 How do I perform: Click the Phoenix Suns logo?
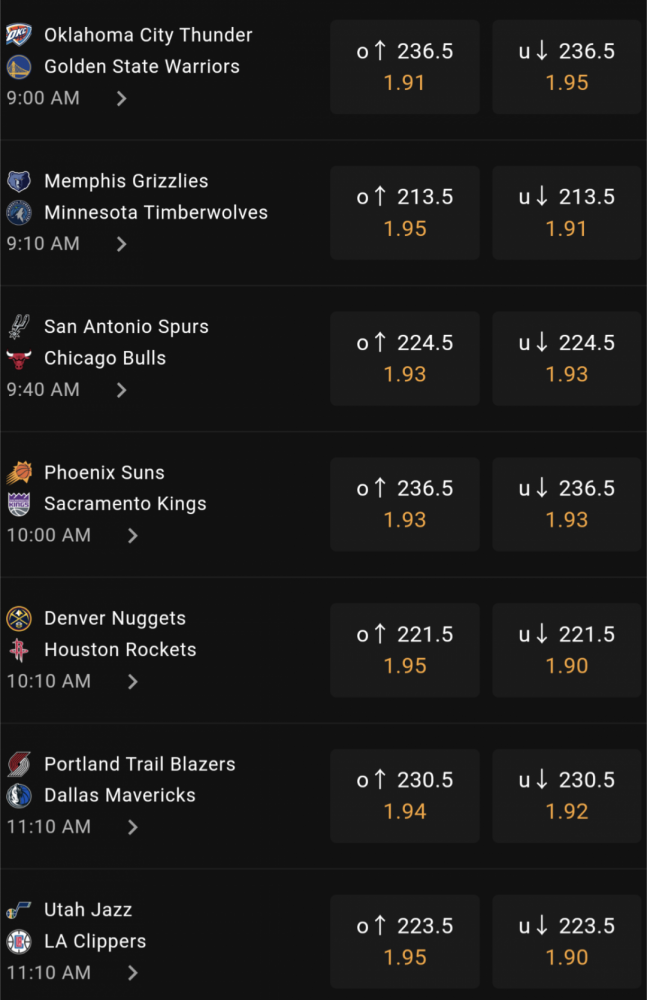19,473
